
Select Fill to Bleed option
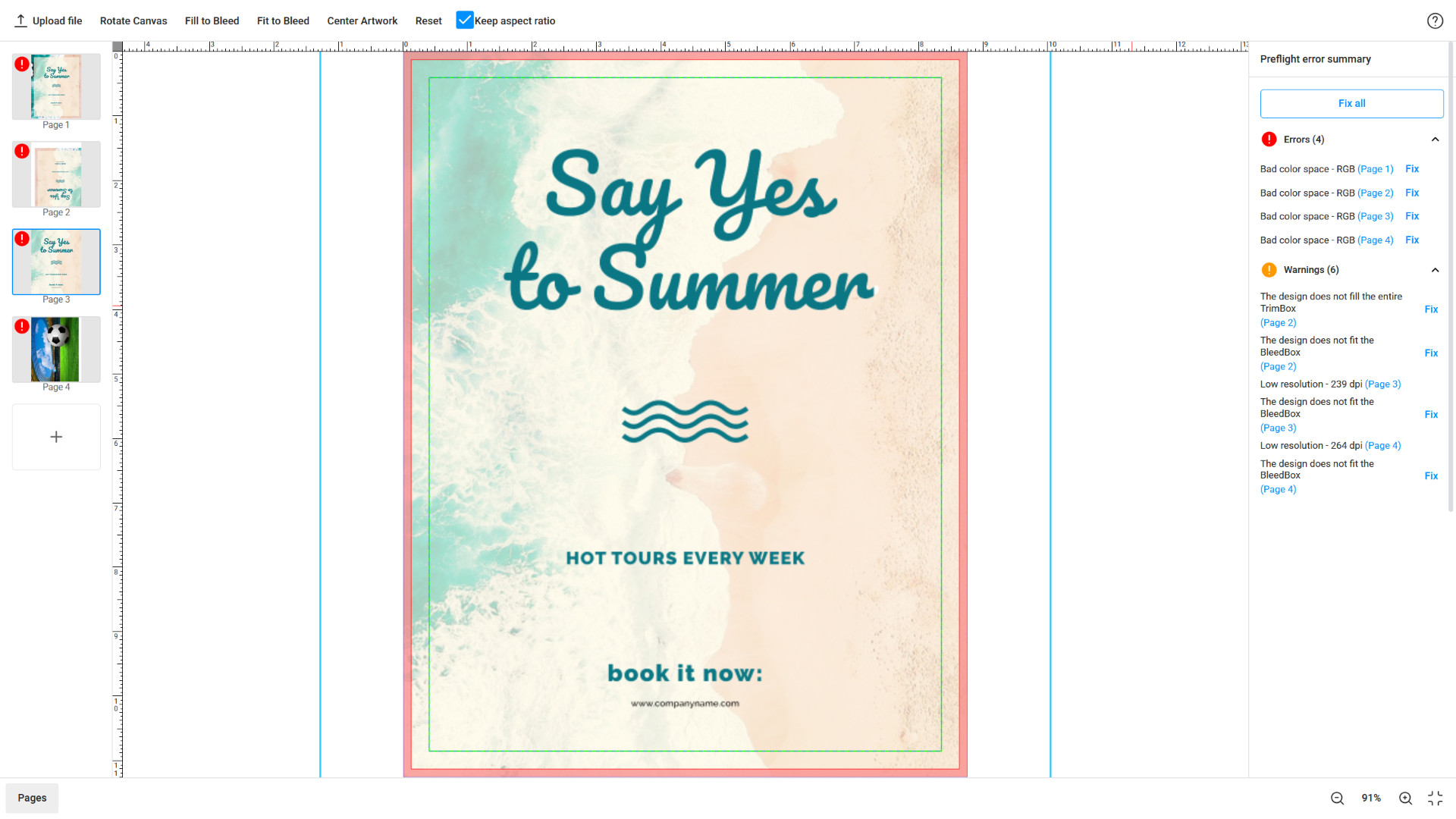pyautogui.click(x=212, y=20)
